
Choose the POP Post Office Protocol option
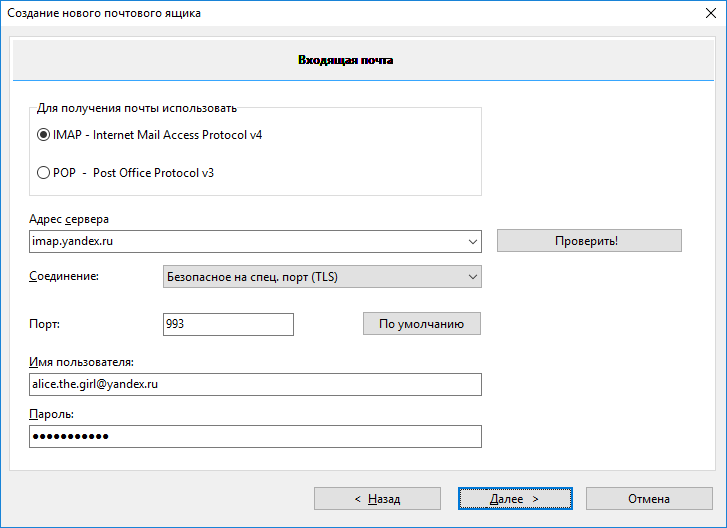pos(43,173)
